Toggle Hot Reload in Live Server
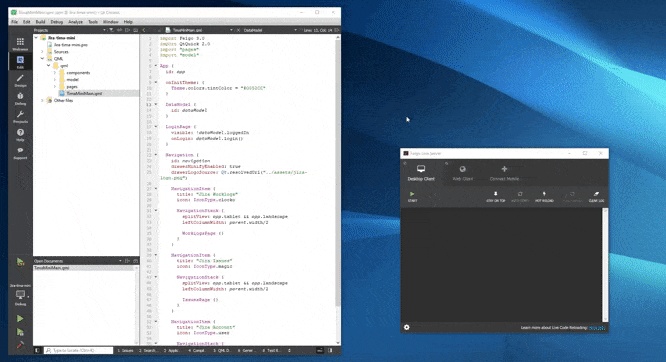The image size is (666, 362). [544, 197]
